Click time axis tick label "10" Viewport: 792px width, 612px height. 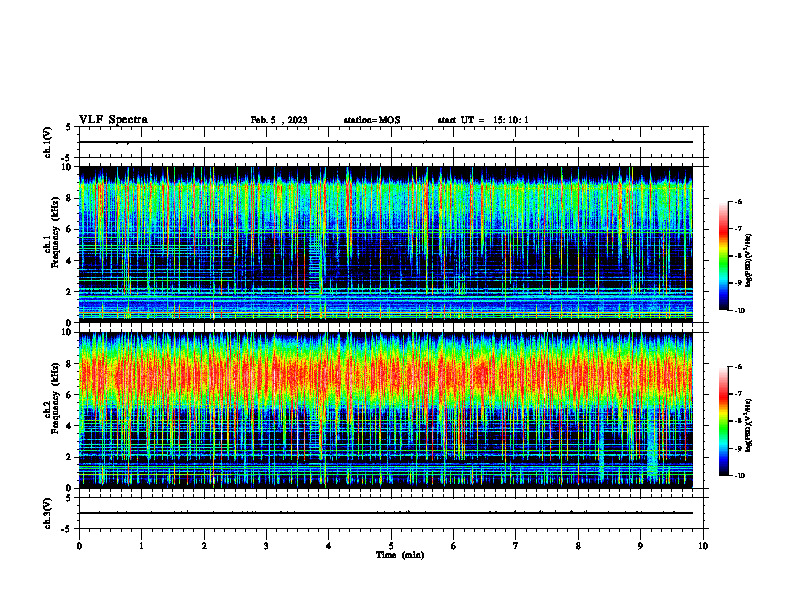[703, 546]
